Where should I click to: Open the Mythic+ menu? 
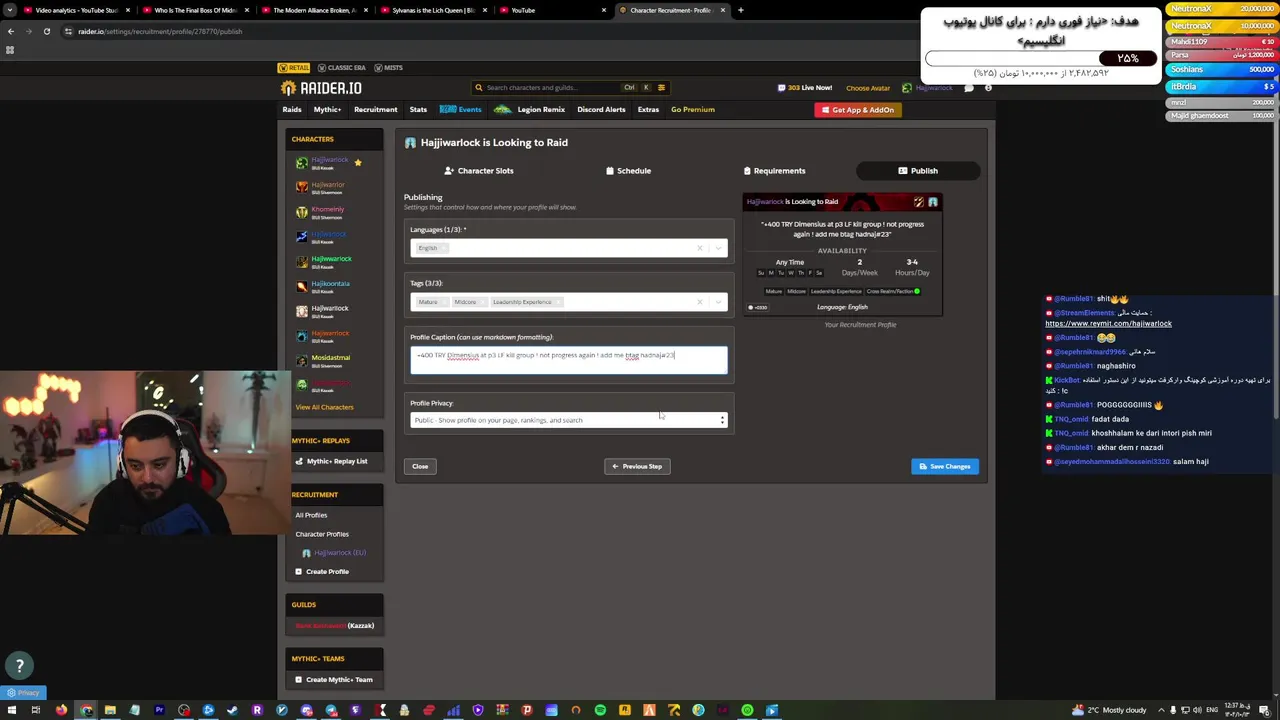point(327,109)
